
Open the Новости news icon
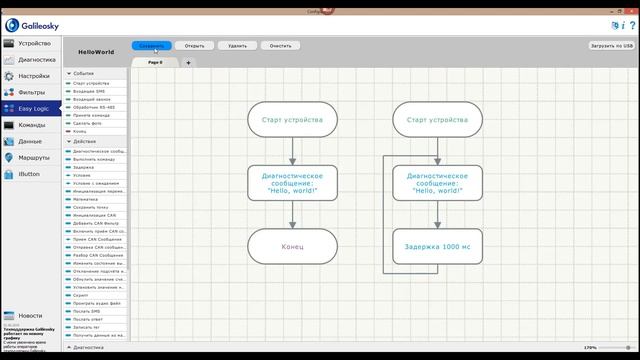pos(9,316)
